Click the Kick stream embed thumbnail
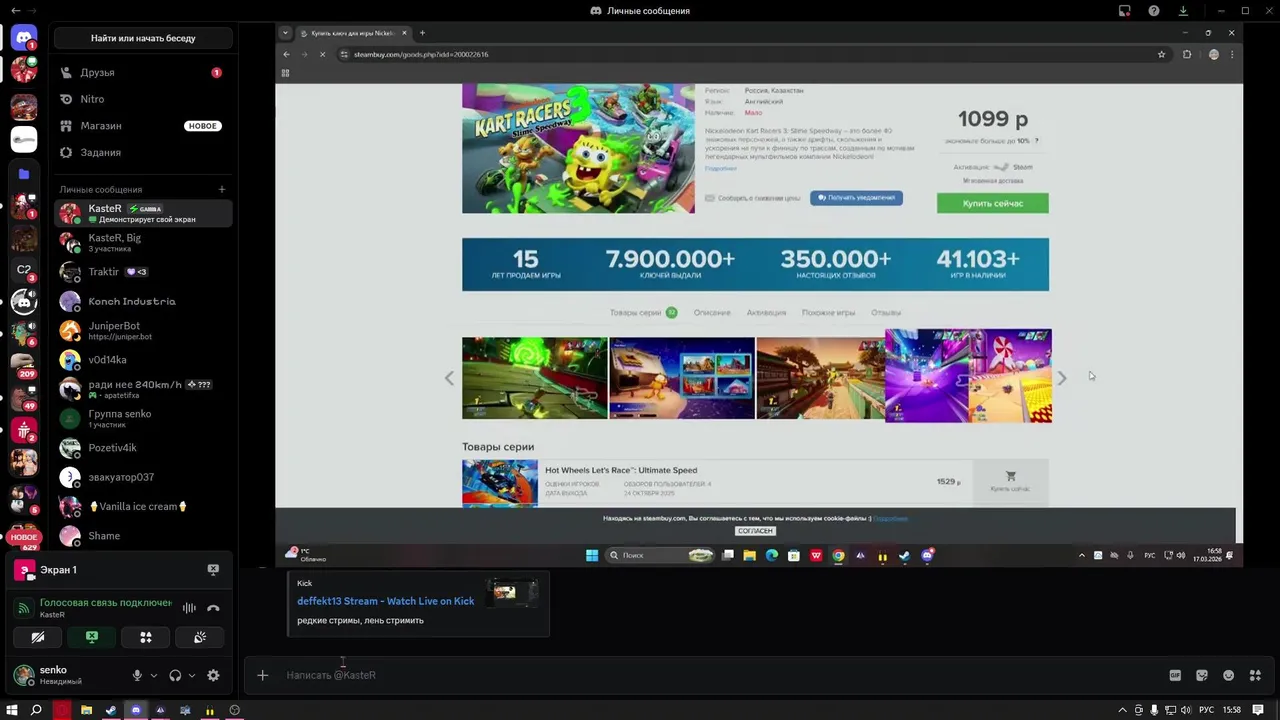Screen dimensions: 1280x720 tap(512, 593)
